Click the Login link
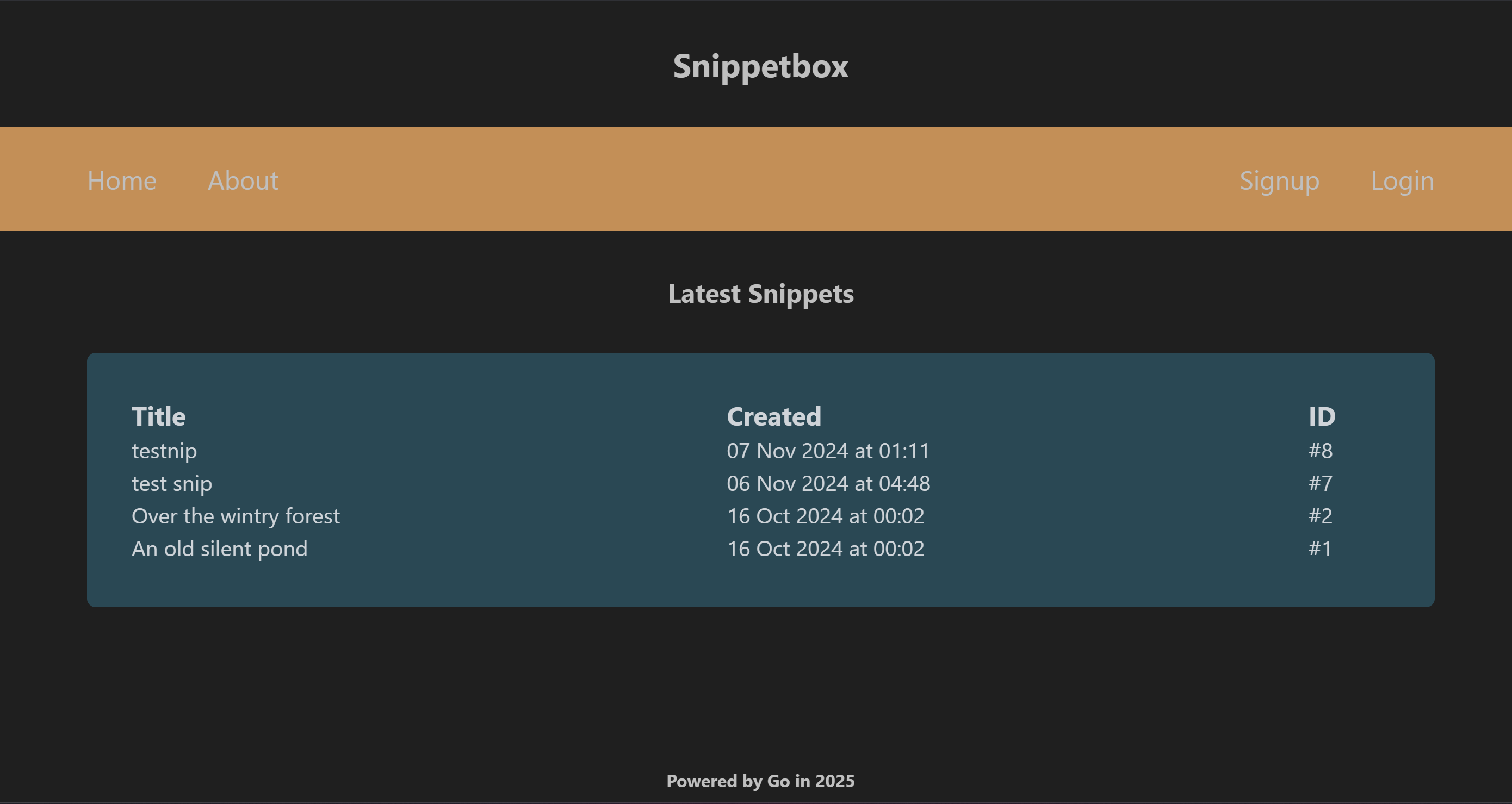The width and height of the screenshot is (1512, 804). (x=1402, y=180)
